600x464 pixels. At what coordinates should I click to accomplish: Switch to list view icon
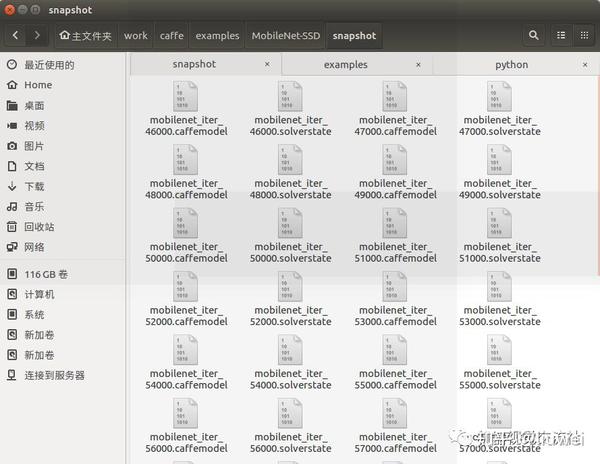(x=561, y=36)
